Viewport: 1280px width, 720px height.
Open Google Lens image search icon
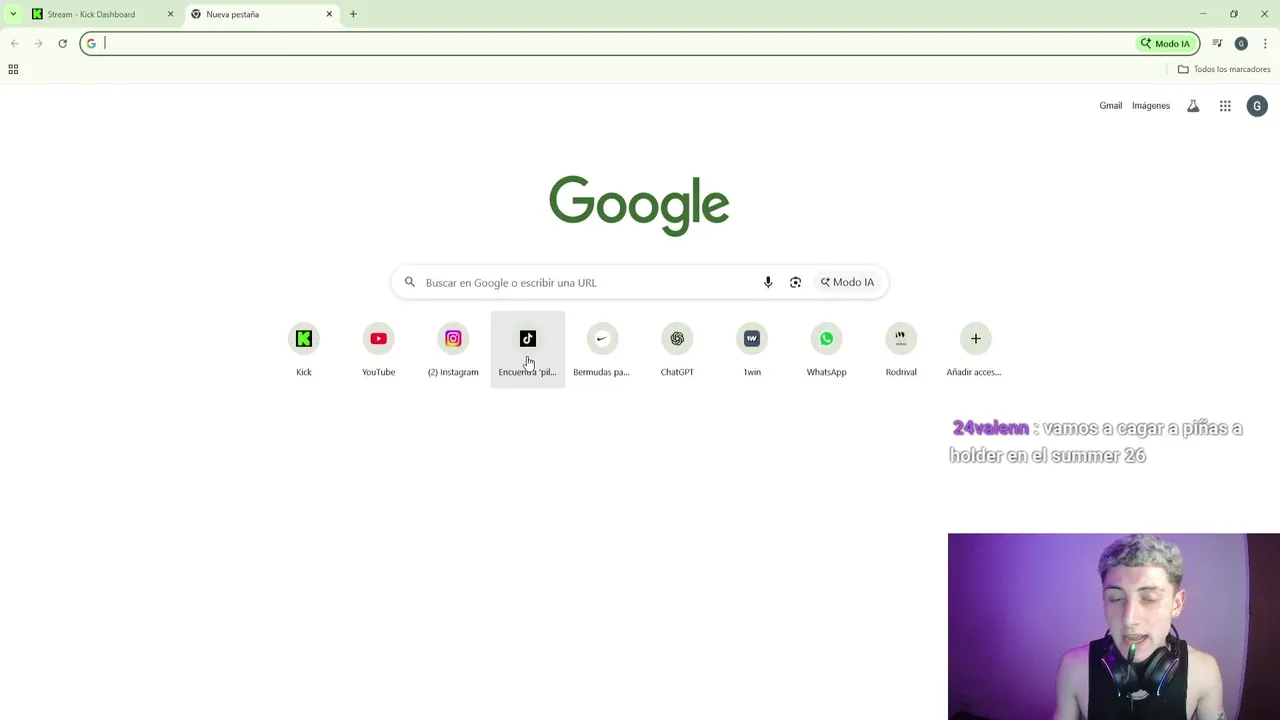(x=795, y=282)
